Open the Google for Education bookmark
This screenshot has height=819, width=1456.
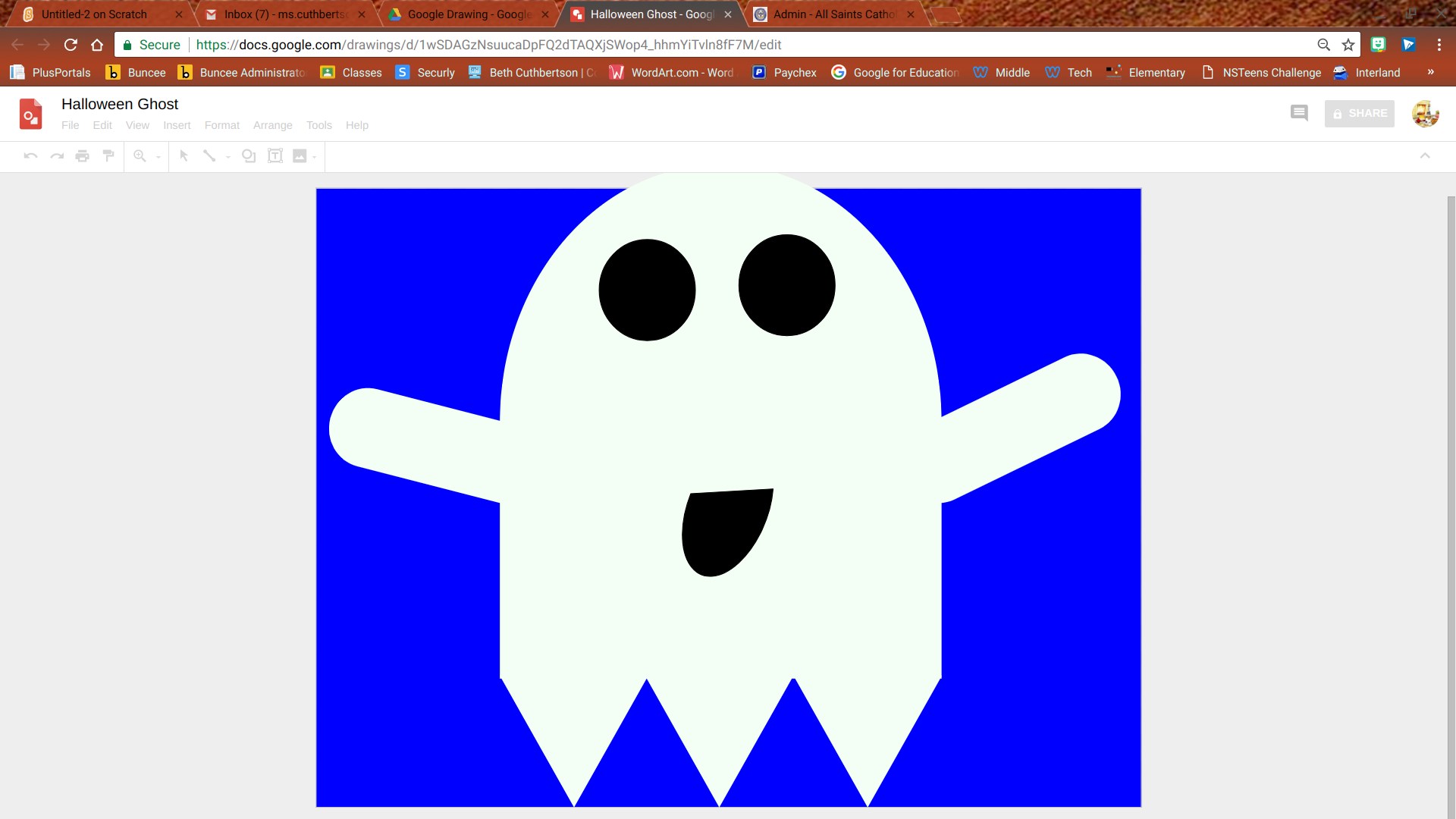point(895,72)
